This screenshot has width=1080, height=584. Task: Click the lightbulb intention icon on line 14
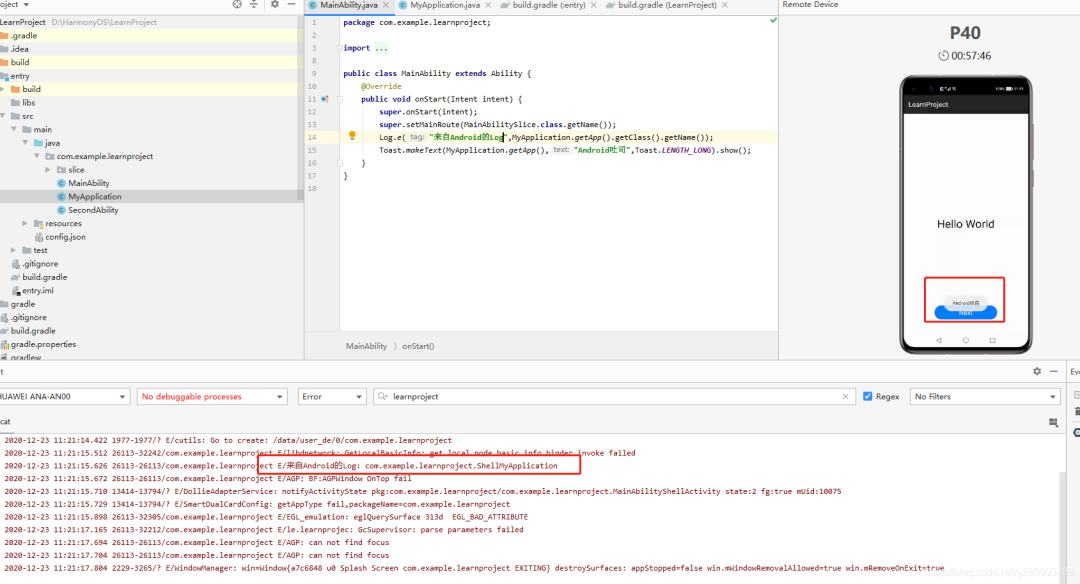tap(352, 136)
